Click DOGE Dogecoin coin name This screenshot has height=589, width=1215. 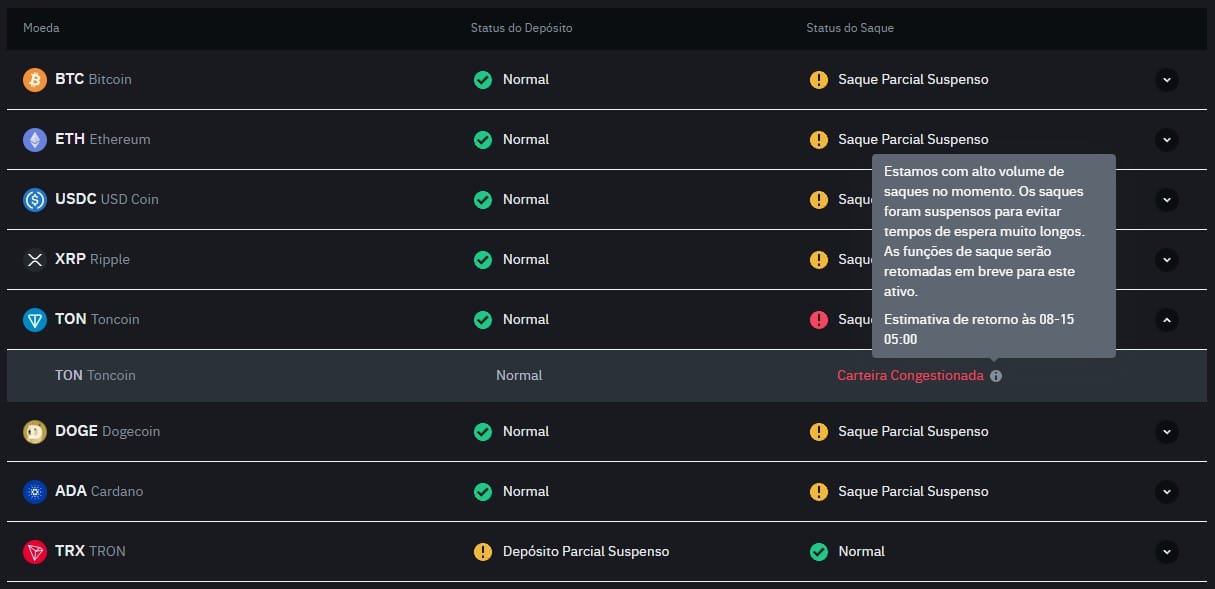click(x=107, y=431)
